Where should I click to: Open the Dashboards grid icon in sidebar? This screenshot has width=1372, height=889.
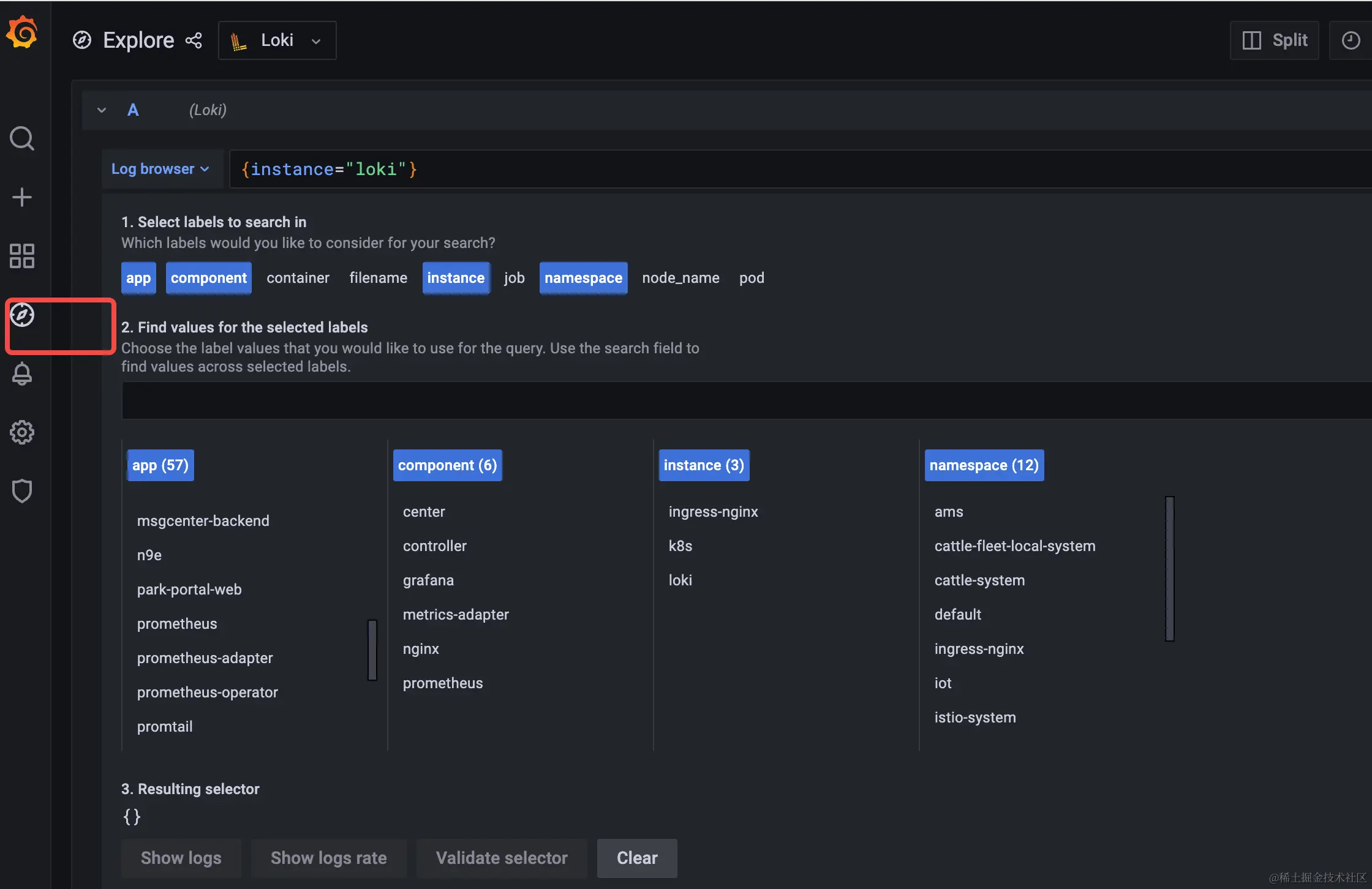[22, 256]
